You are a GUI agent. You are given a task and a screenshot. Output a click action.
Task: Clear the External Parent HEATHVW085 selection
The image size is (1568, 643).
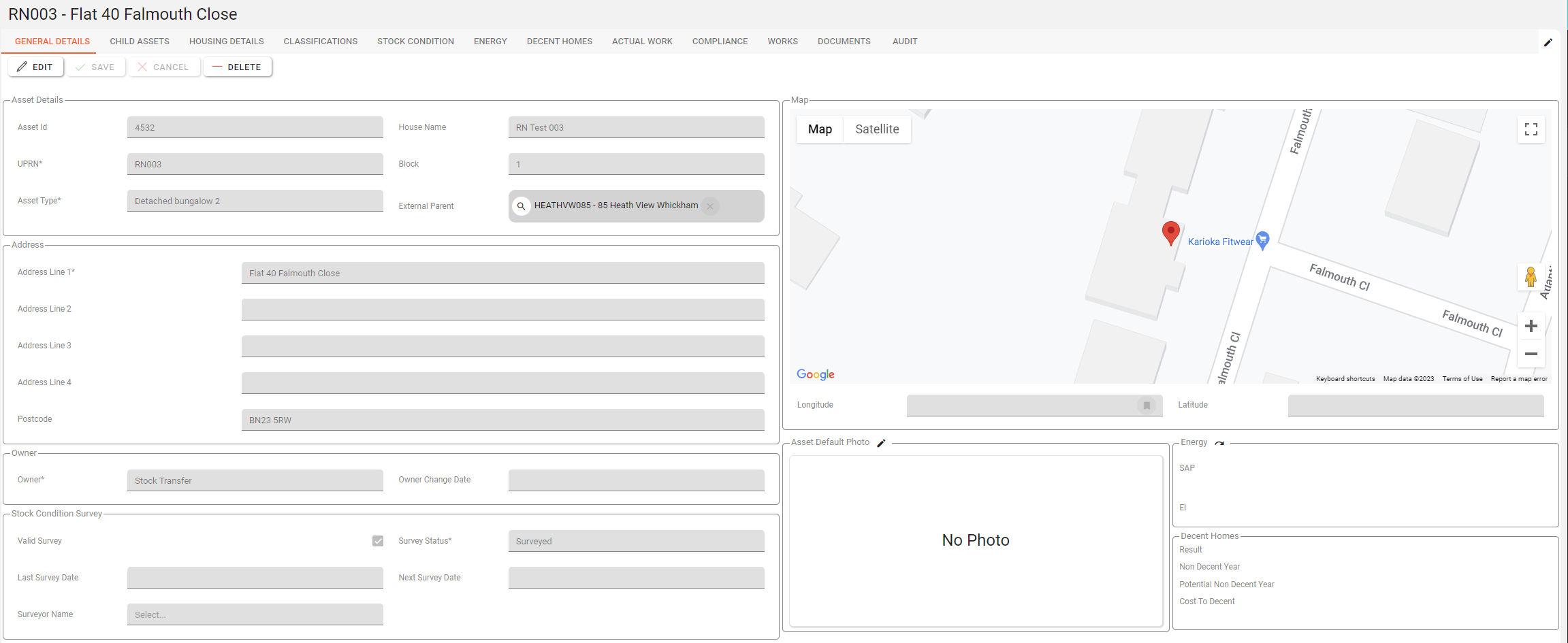pos(710,206)
